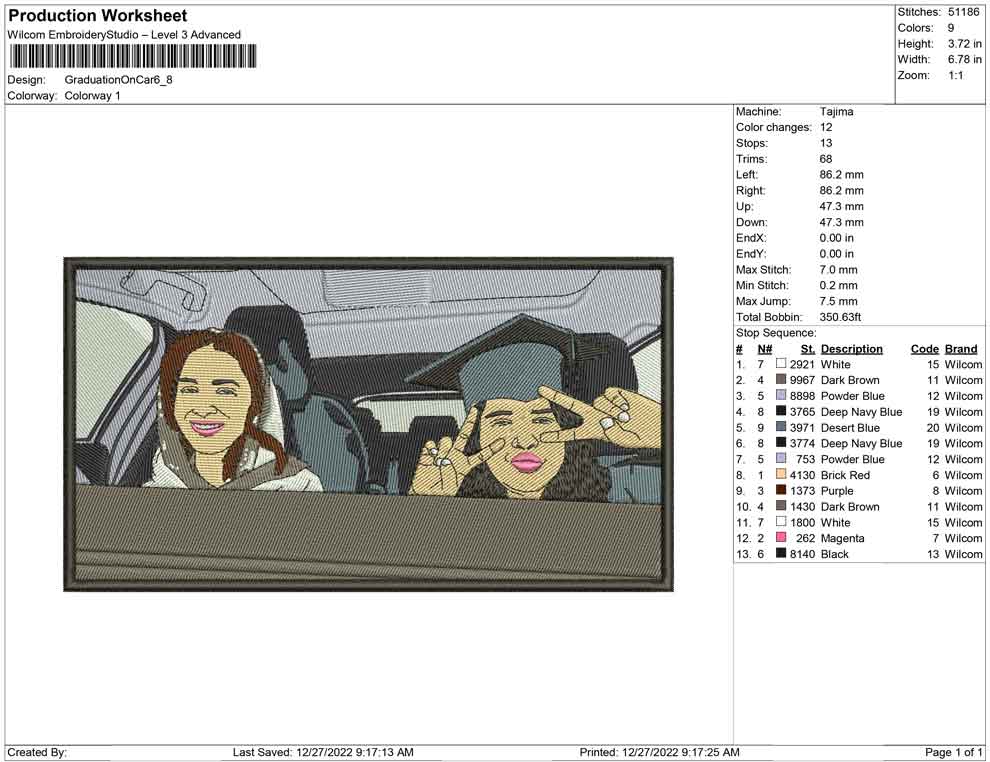
Task: Click the Code column header
Action: coord(924,348)
